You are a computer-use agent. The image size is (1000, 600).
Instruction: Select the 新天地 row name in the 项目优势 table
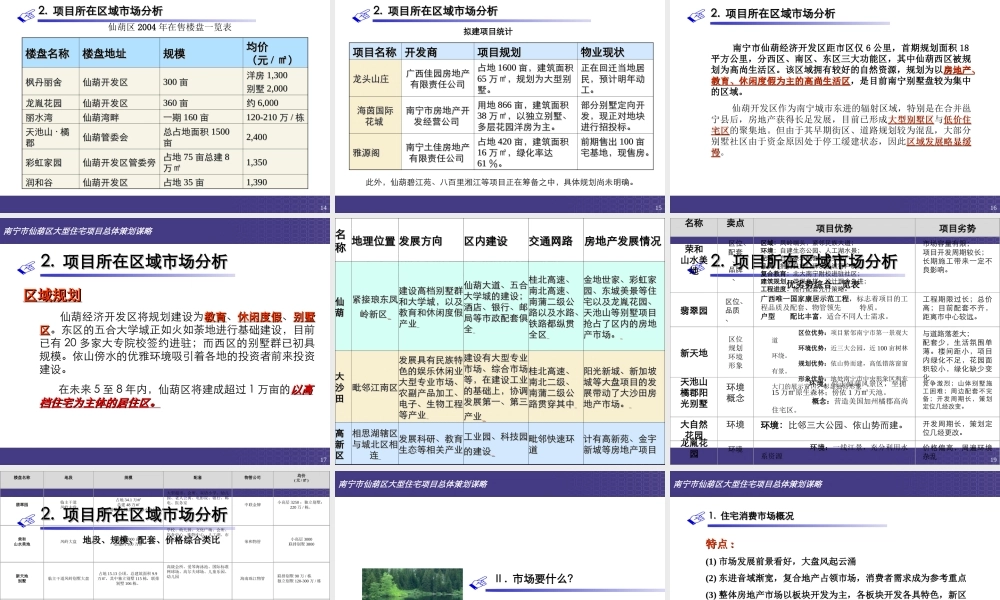click(694, 353)
